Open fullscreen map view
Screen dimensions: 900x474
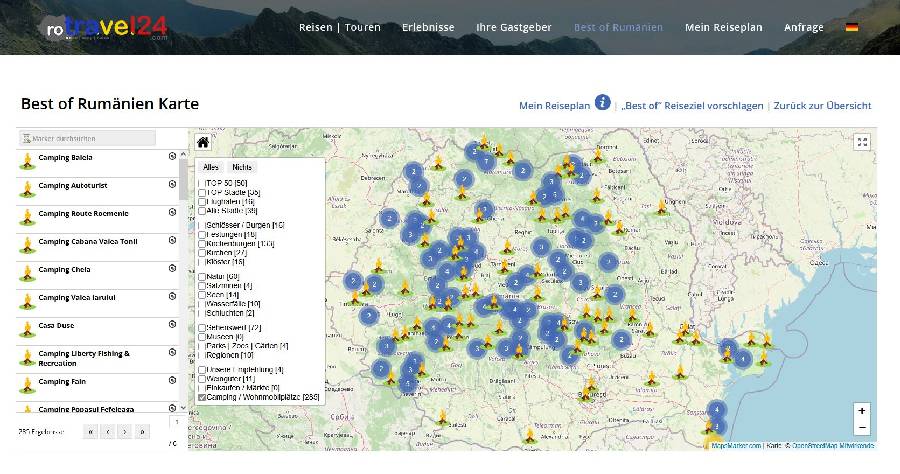pos(862,142)
